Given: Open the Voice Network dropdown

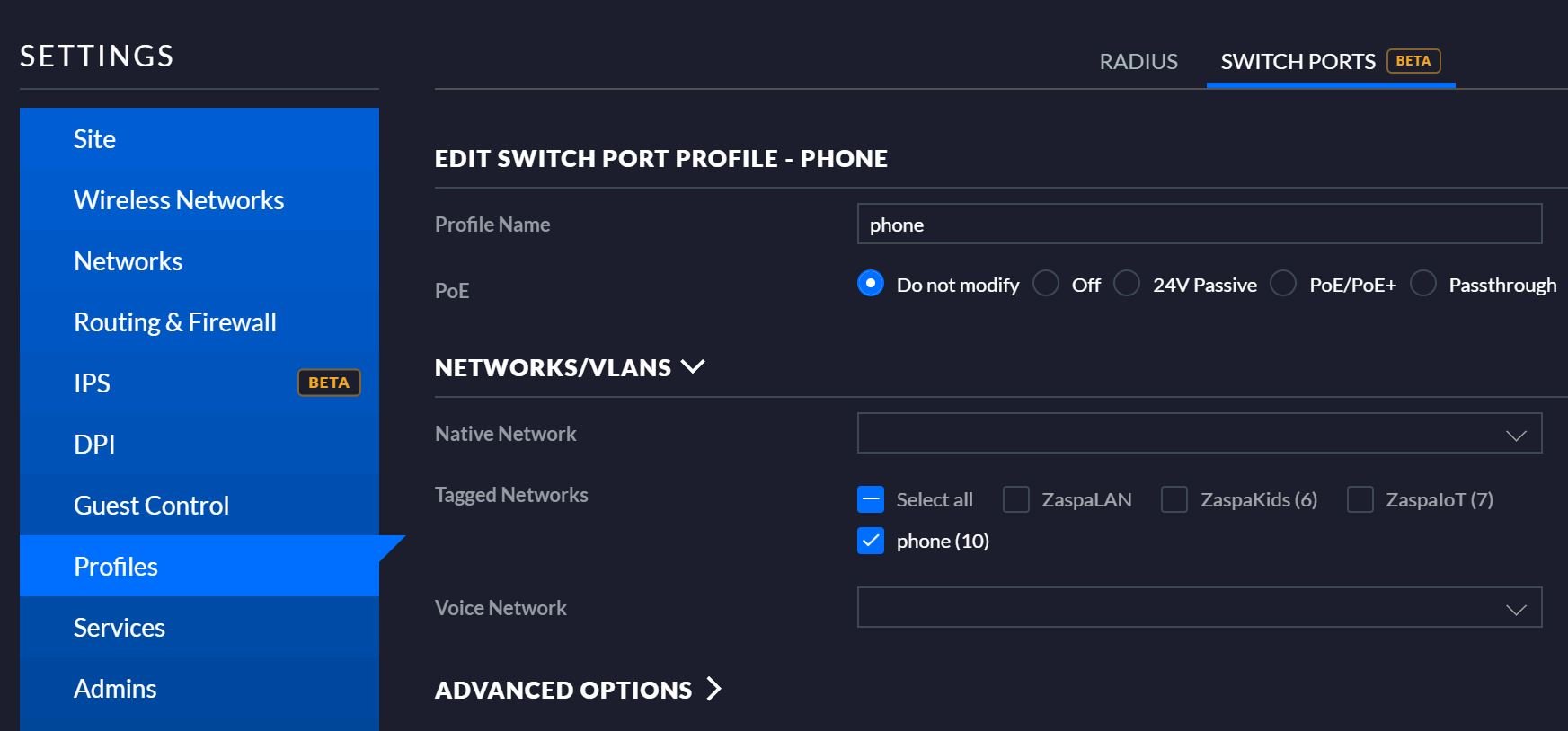Looking at the screenshot, I should click(1200, 608).
